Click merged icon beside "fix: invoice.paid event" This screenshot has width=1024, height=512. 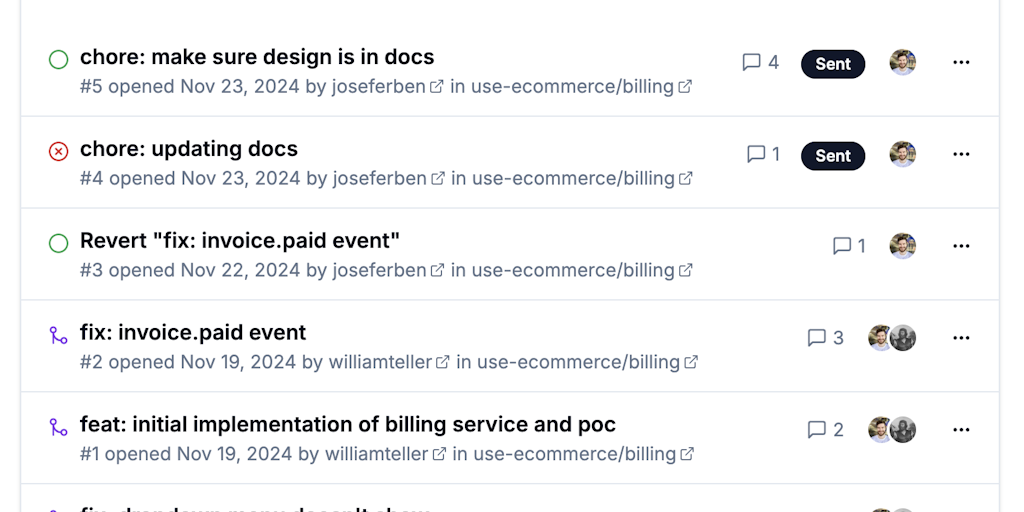click(59, 335)
